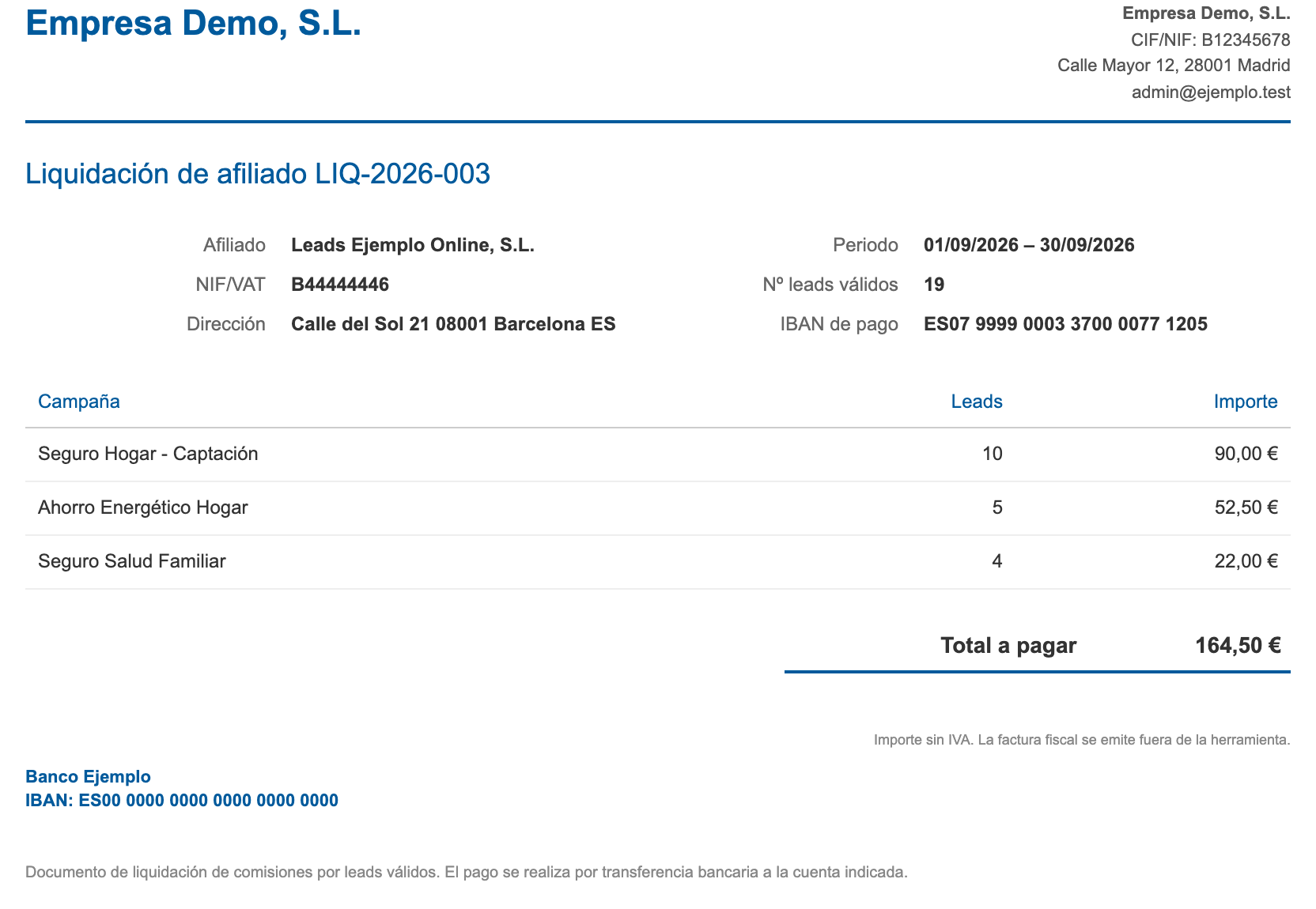Click the amount 90,00 €

click(x=1246, y=454)
